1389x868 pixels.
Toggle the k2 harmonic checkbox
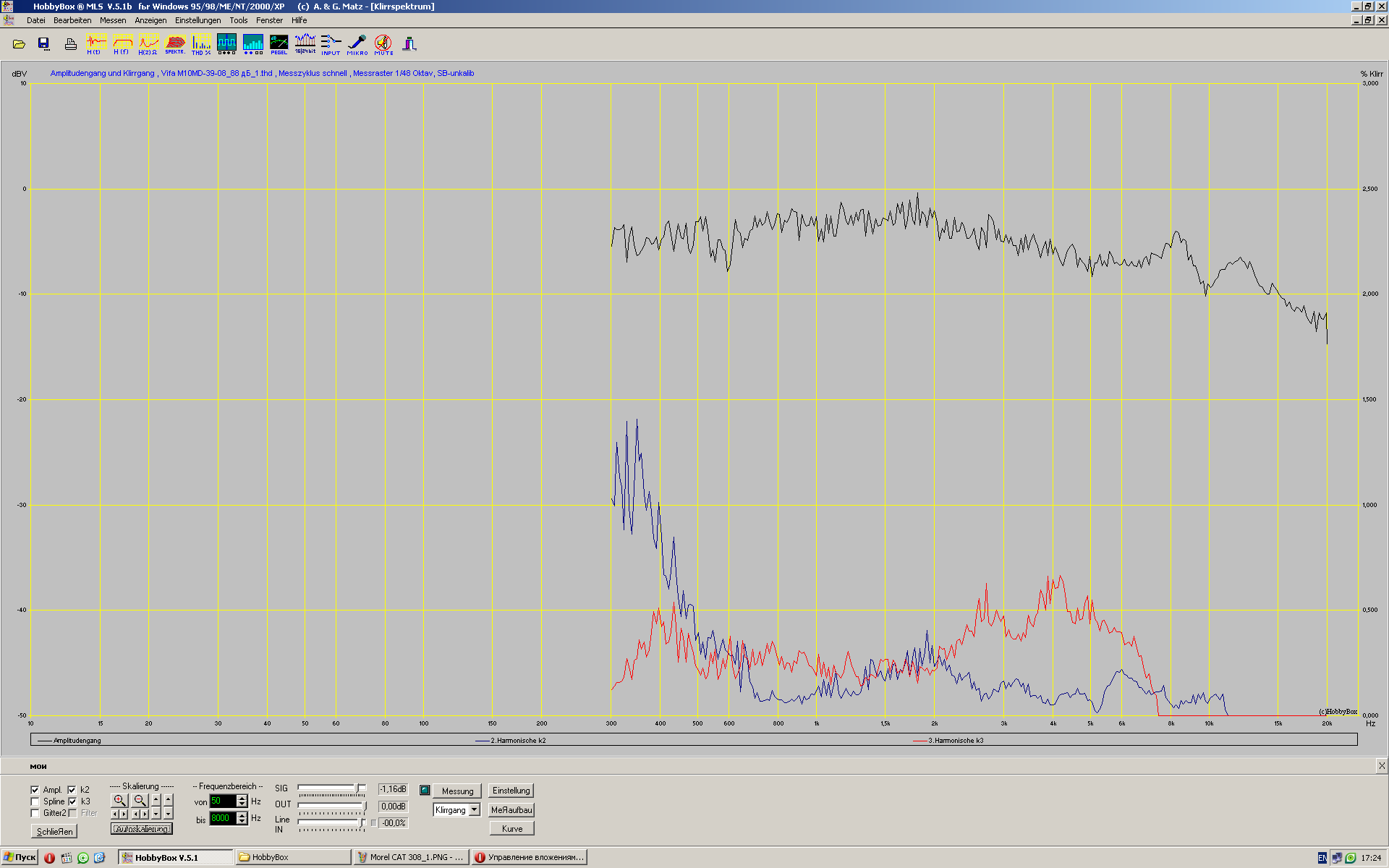(72, 790)
